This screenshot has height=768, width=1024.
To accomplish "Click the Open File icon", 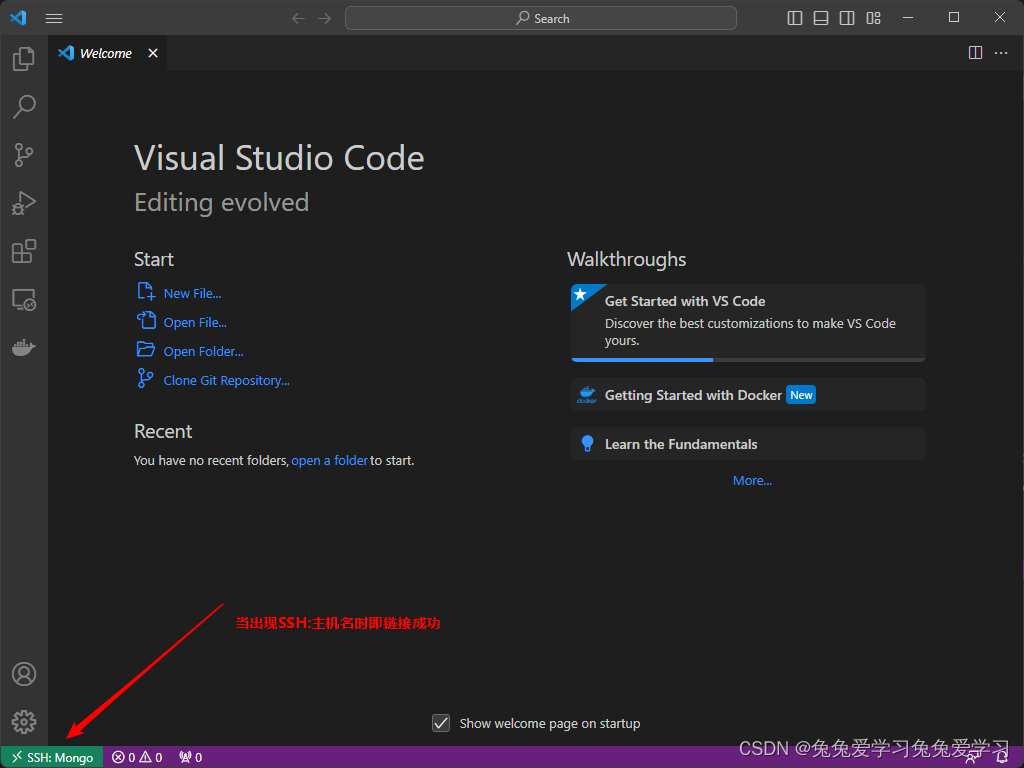I will click(146, 320).
